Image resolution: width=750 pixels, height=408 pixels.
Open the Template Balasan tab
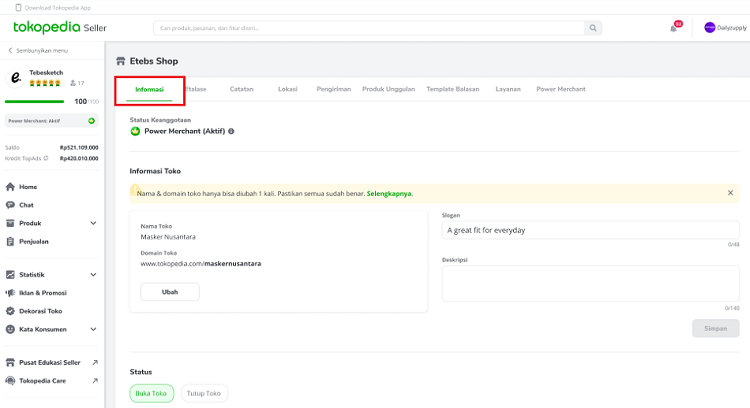tap(452, 89)
